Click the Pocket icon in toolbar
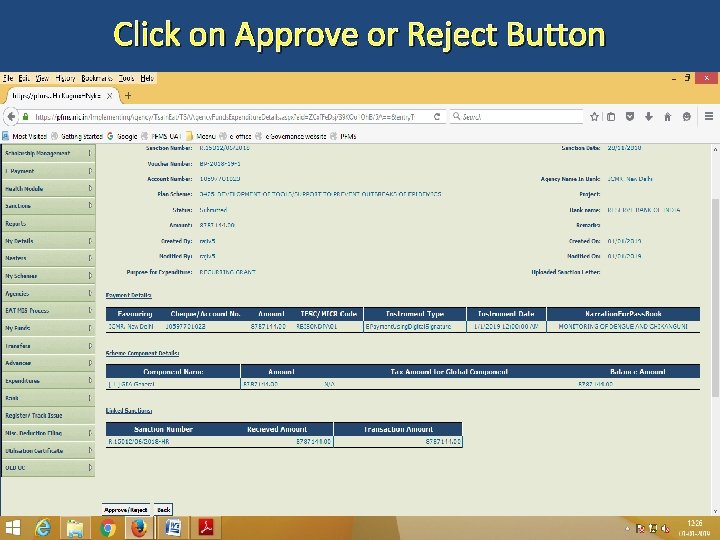 pos(630,117)
